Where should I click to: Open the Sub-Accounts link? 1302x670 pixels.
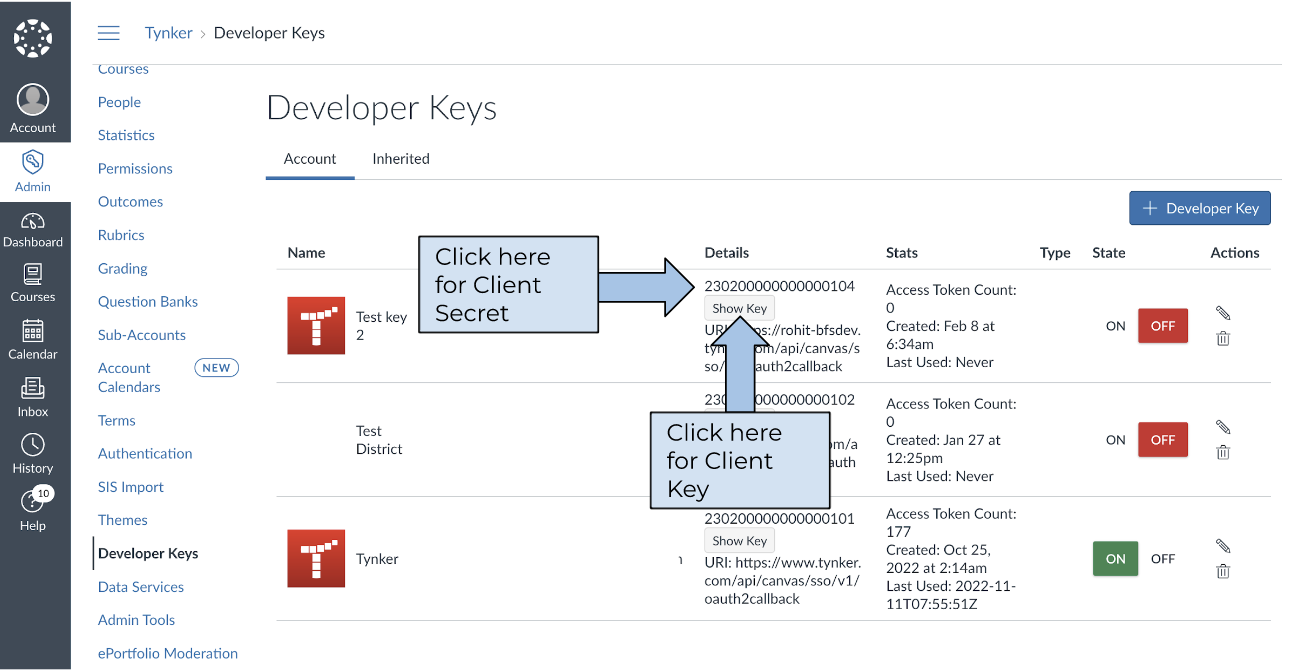142,335
